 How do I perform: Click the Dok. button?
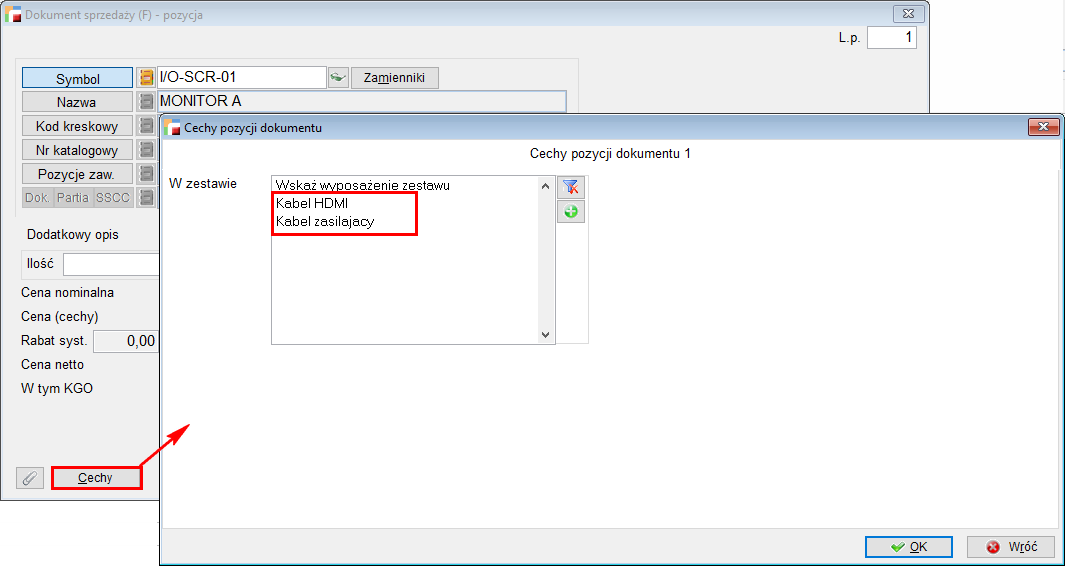click(x=38, y=198)
